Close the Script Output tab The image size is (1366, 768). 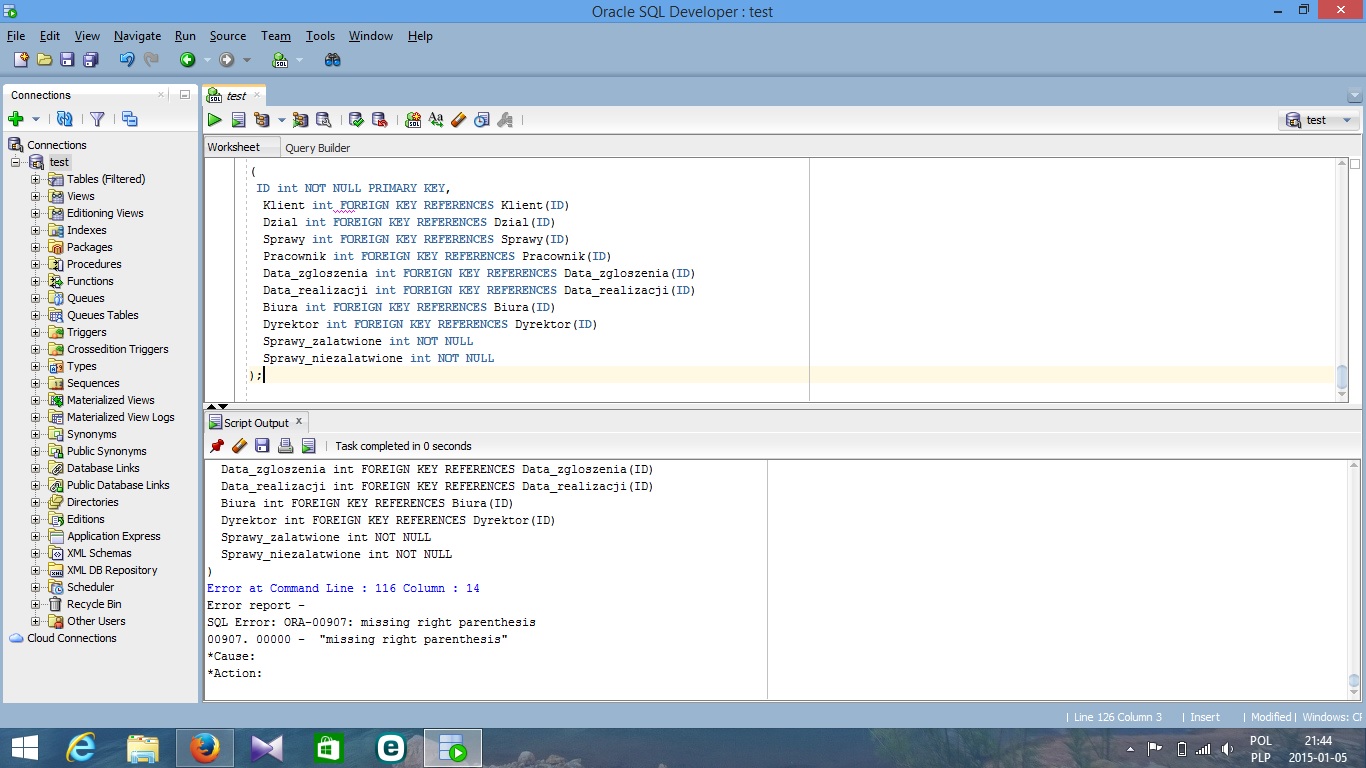tap(298, 423)
